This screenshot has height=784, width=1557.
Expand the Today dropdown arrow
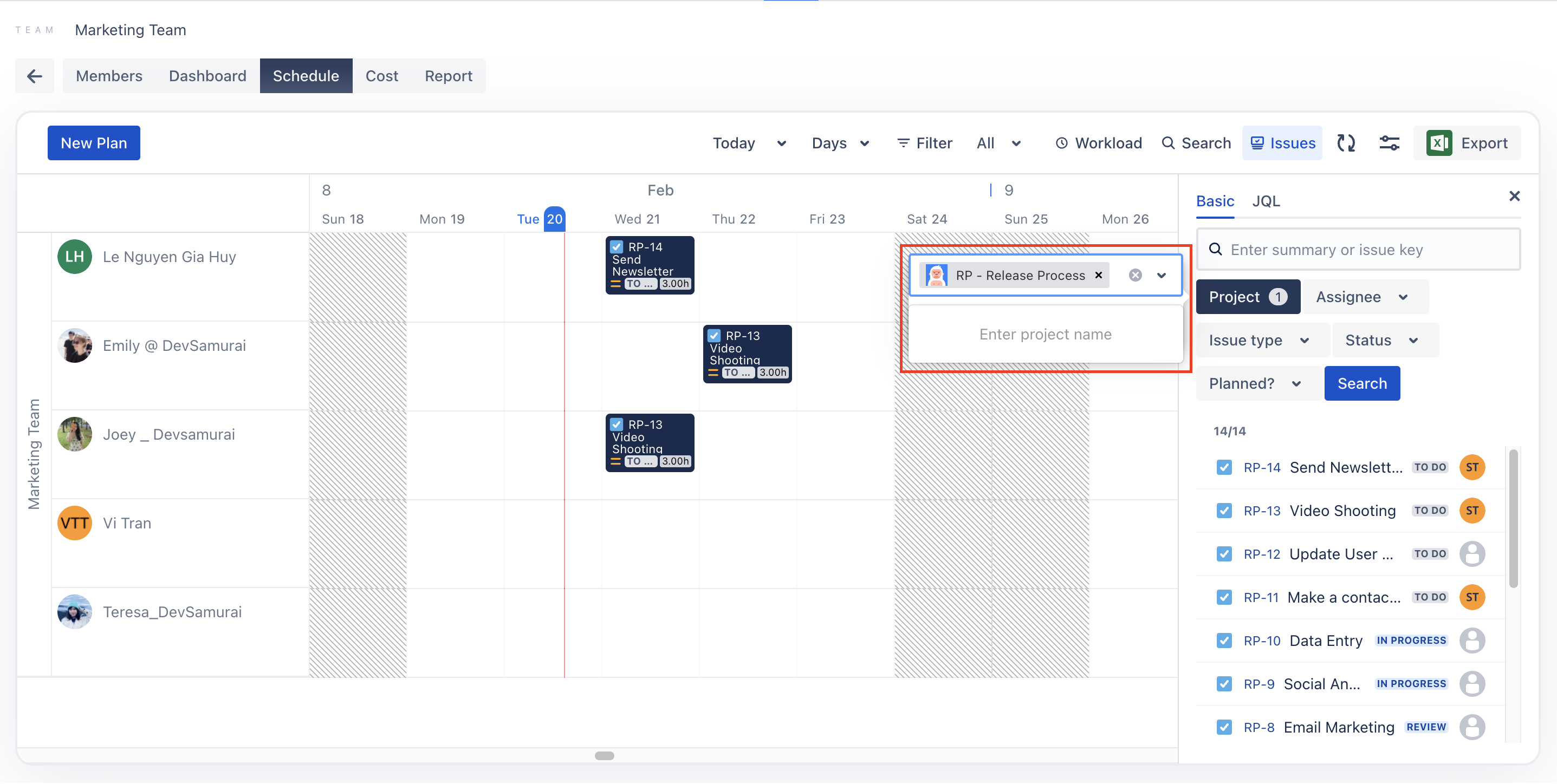pyautogui.click(x=782, y=144)
